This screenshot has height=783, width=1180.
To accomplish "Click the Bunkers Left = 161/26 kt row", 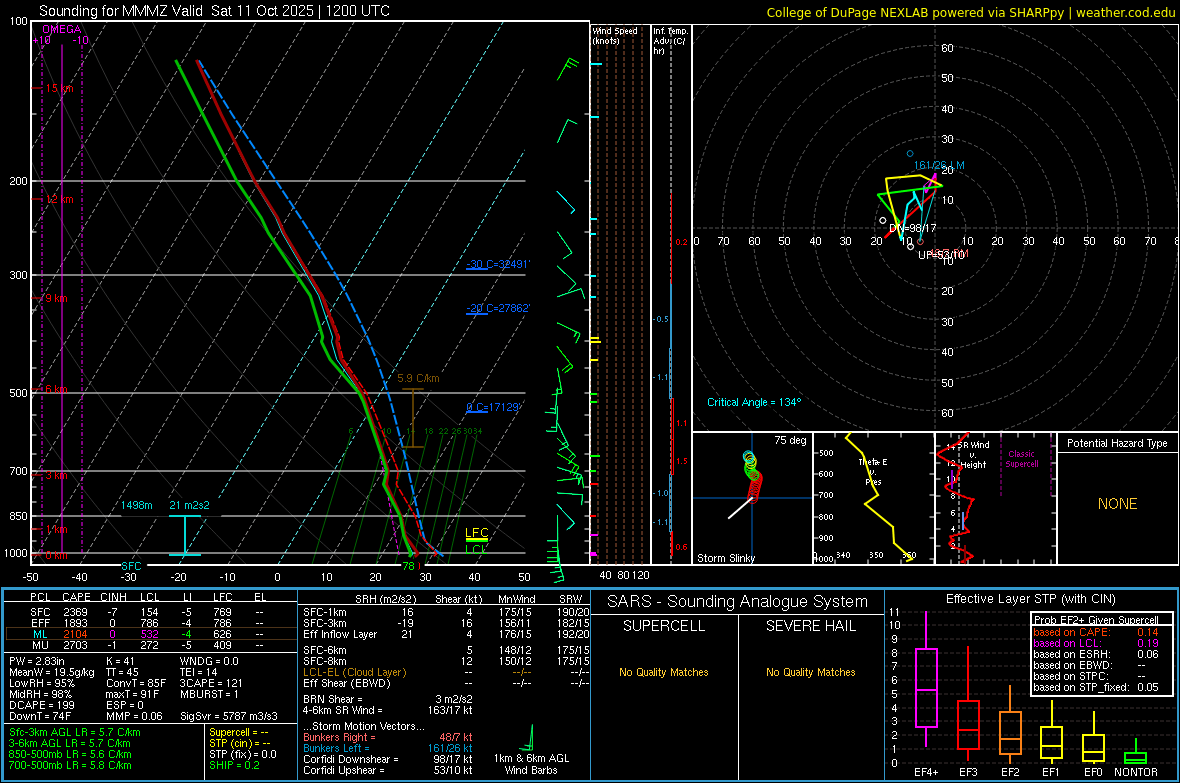I will (388, 748).
